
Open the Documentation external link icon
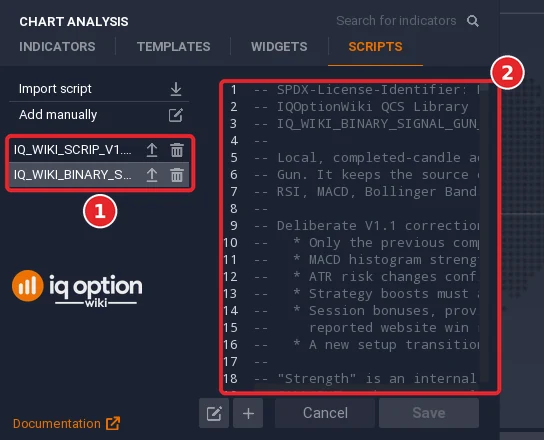(x=113, y=423)
